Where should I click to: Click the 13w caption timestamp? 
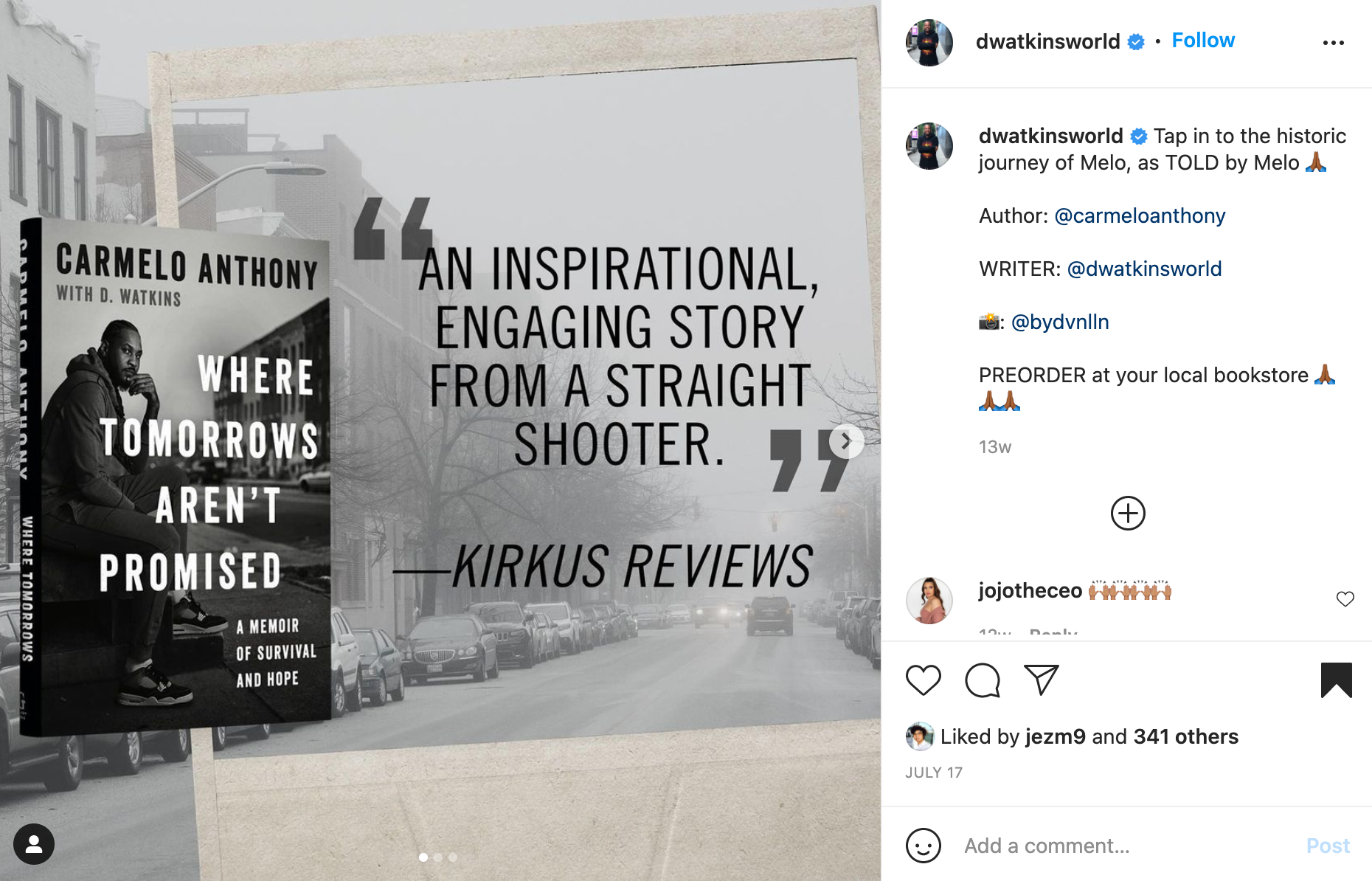(994, 447)
